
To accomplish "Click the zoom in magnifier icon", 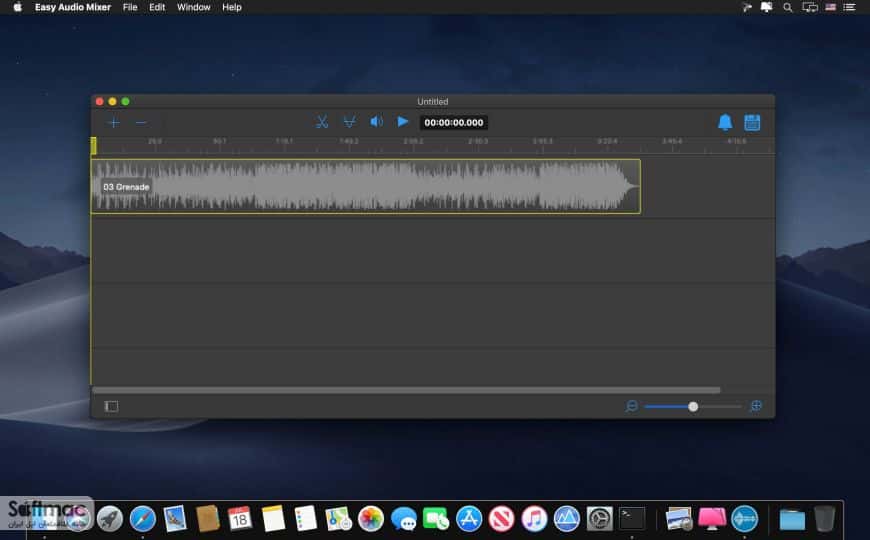I will click(x=756, y=406).
